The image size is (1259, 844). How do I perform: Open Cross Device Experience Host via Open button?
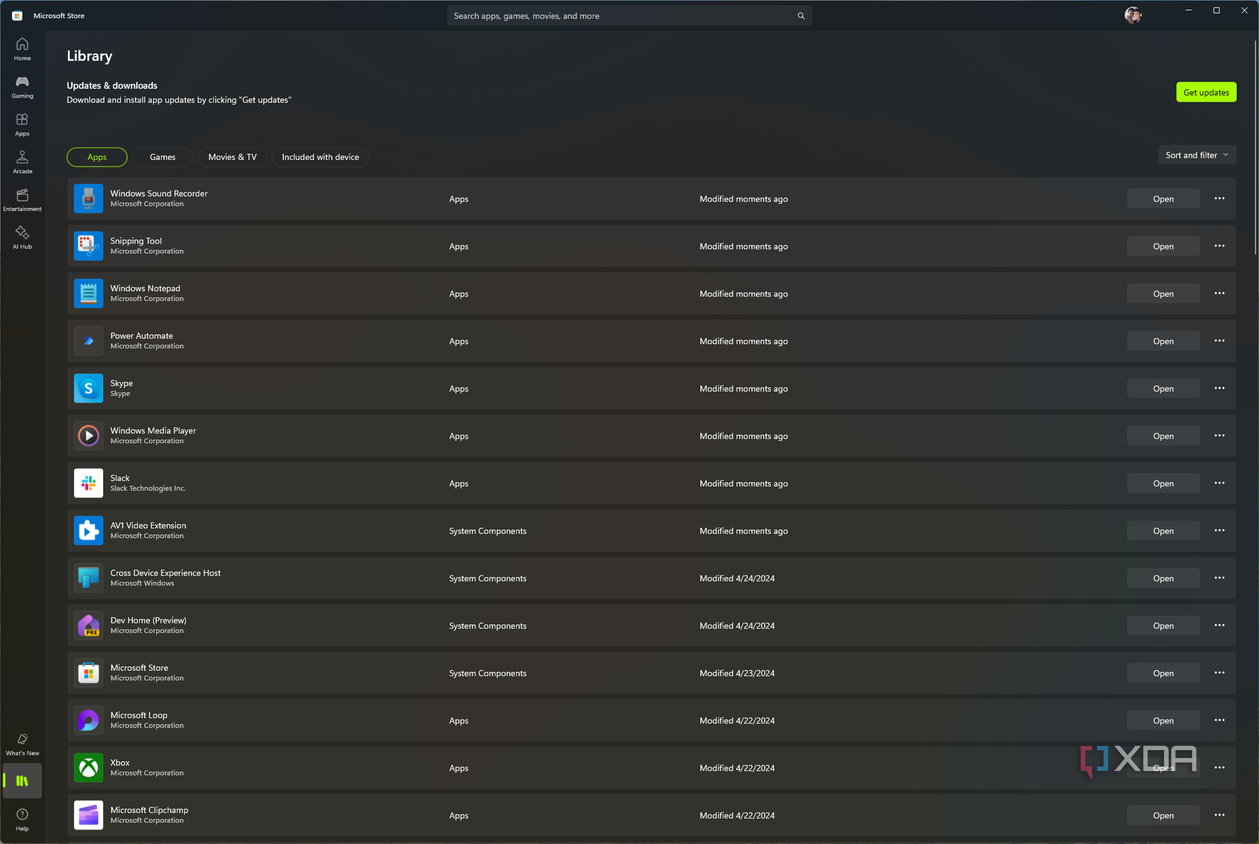[x=1163, y=578]
